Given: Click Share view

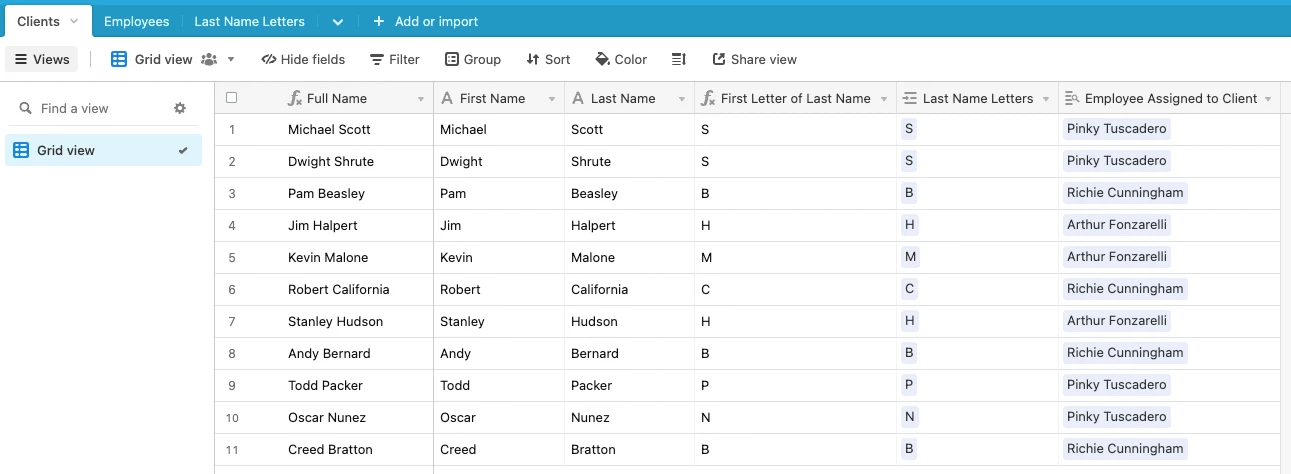Looking at the screenshot, I should point(754,59).
